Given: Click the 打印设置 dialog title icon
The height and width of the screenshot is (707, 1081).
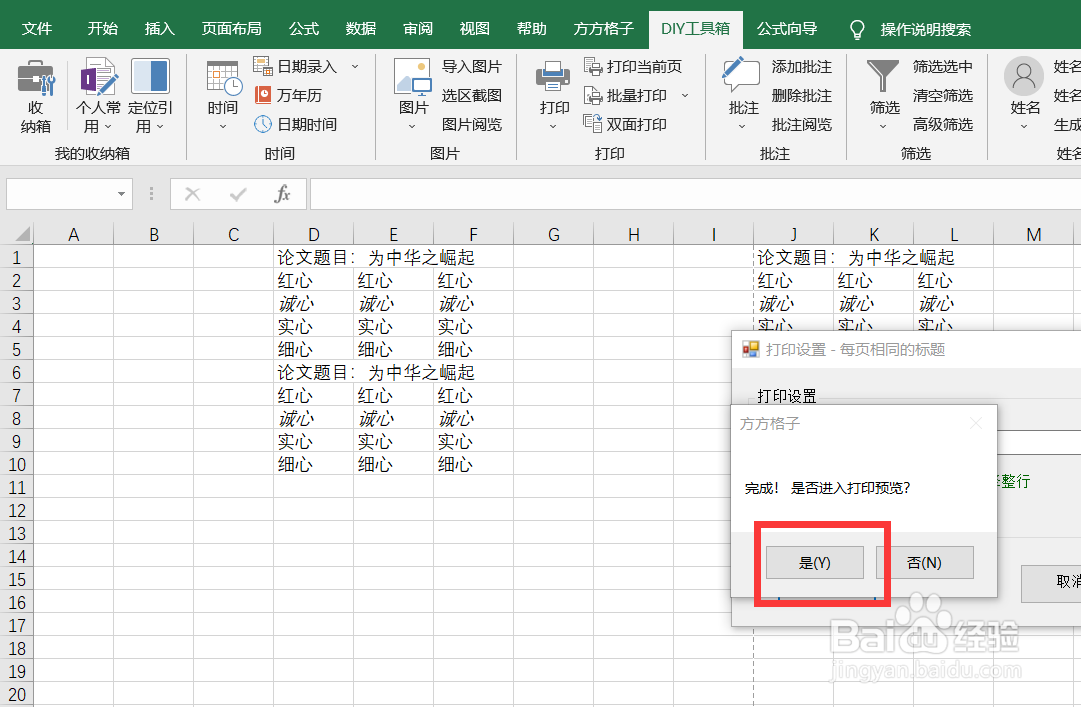Looking at the screenshot, I should (x=750, y=349).
